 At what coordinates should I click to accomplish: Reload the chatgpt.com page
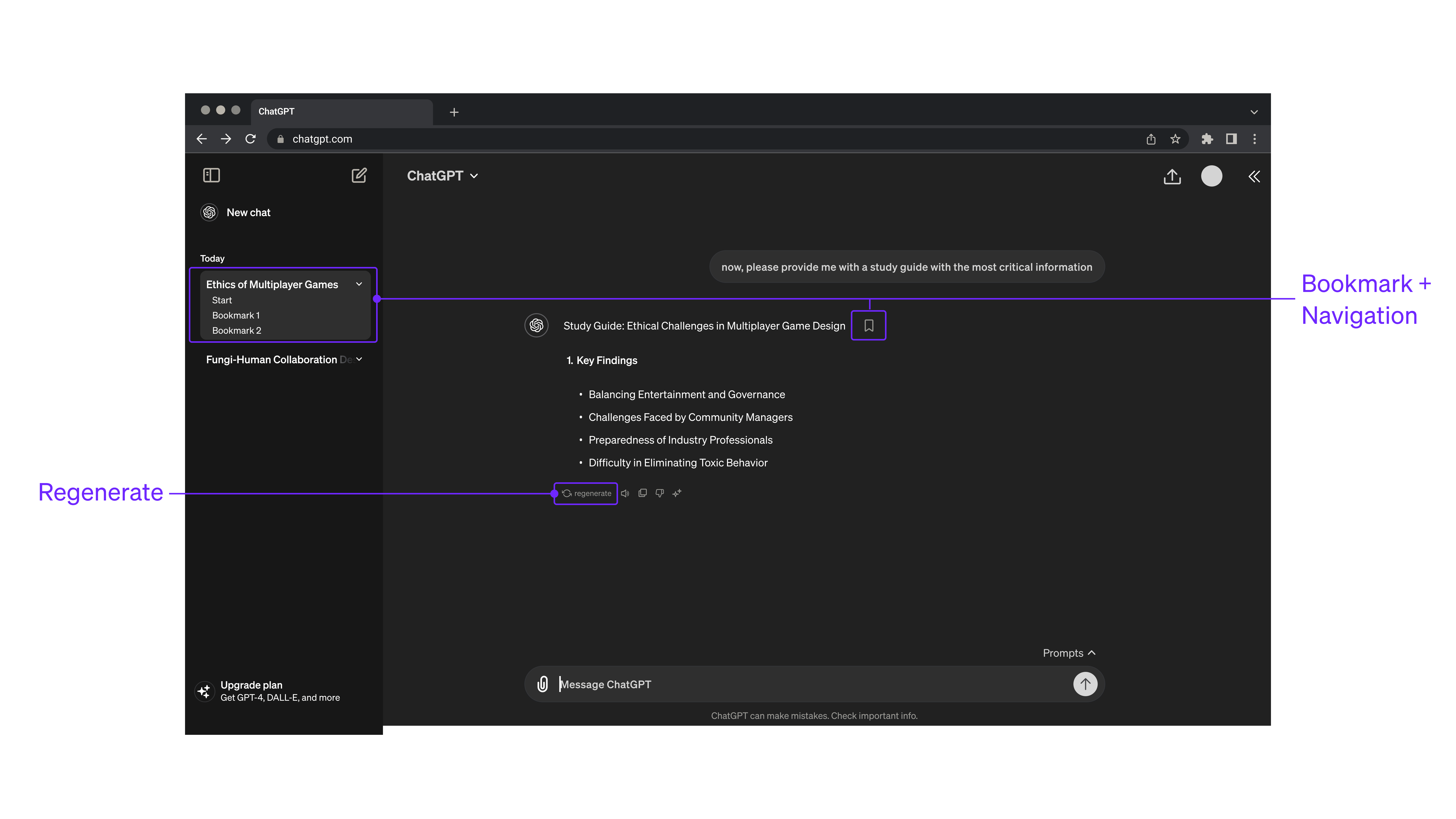click(250, 139)
